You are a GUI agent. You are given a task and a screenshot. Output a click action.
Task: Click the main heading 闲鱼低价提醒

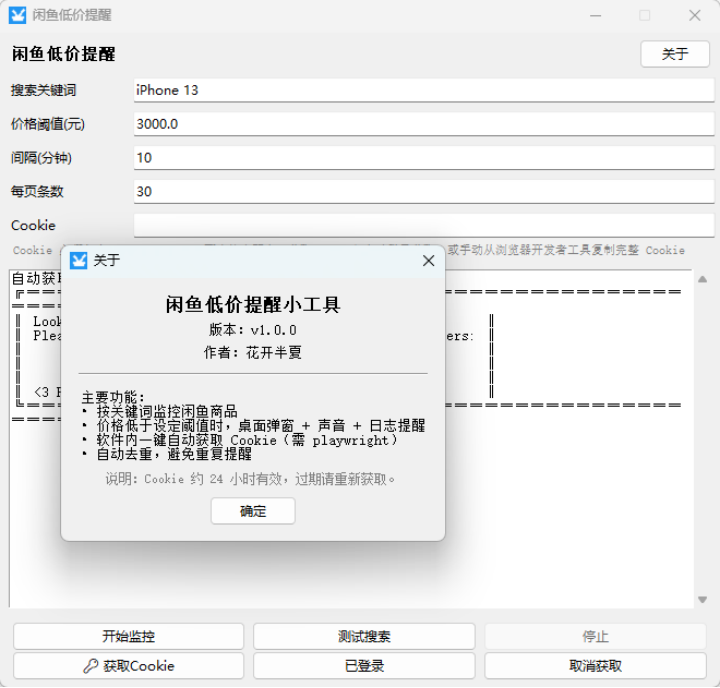63,54
